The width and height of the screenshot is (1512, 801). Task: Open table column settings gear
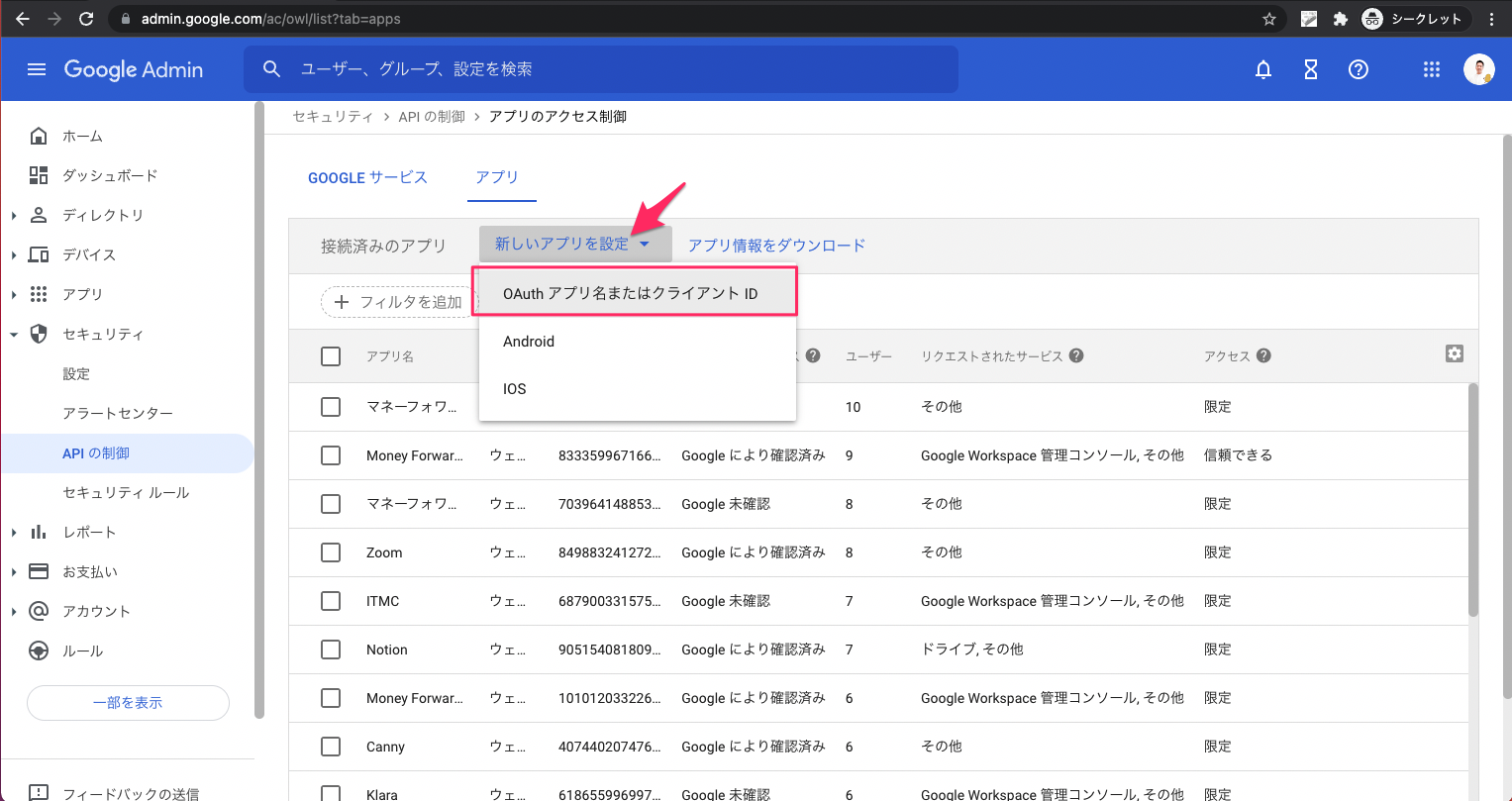tap(1454, 353)
